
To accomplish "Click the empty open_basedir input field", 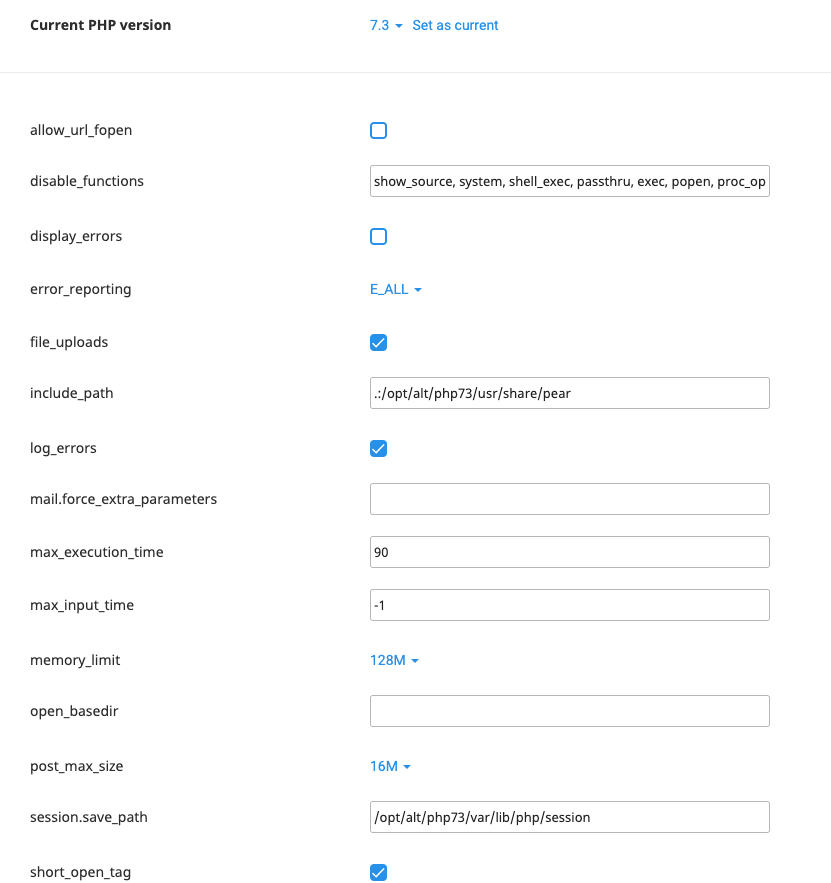I will tap(569, 711).
